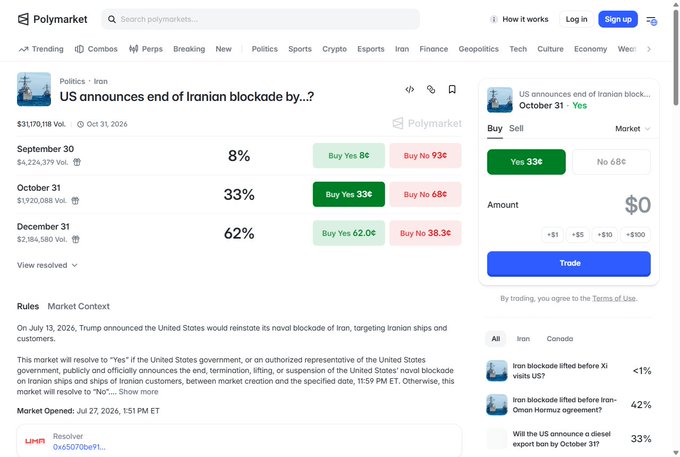Click the clock icon beside Oct 31, 2026

pos(81,124)
